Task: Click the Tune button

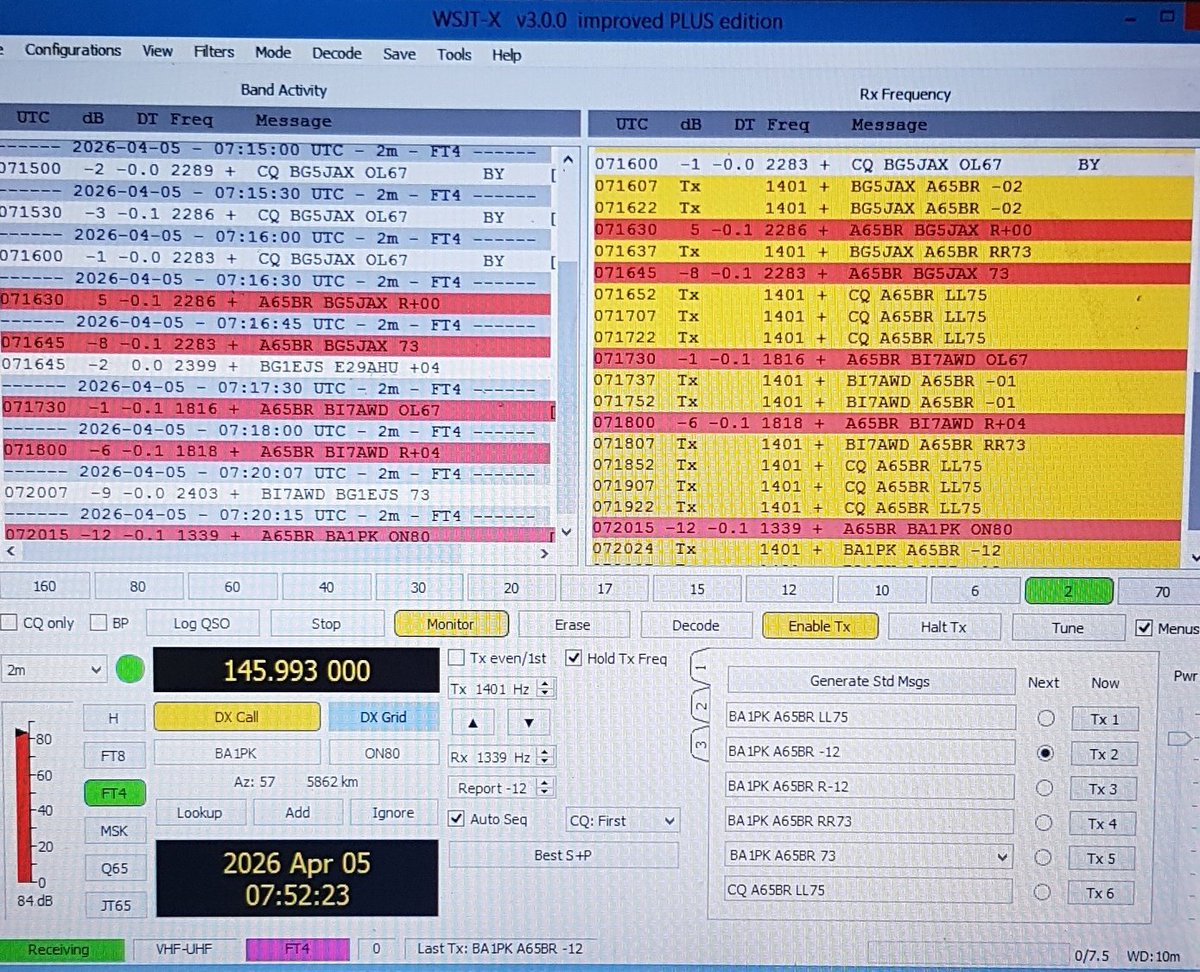Action: point(1067,628)
